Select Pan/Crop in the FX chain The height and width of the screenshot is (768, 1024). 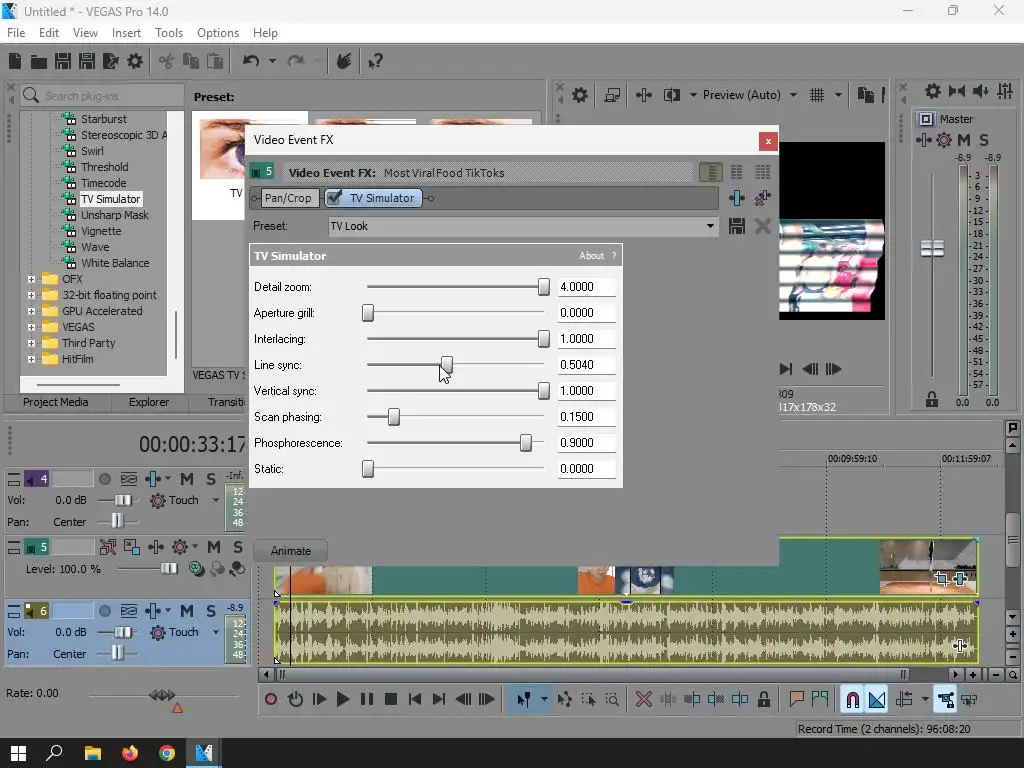click(288, 198)
